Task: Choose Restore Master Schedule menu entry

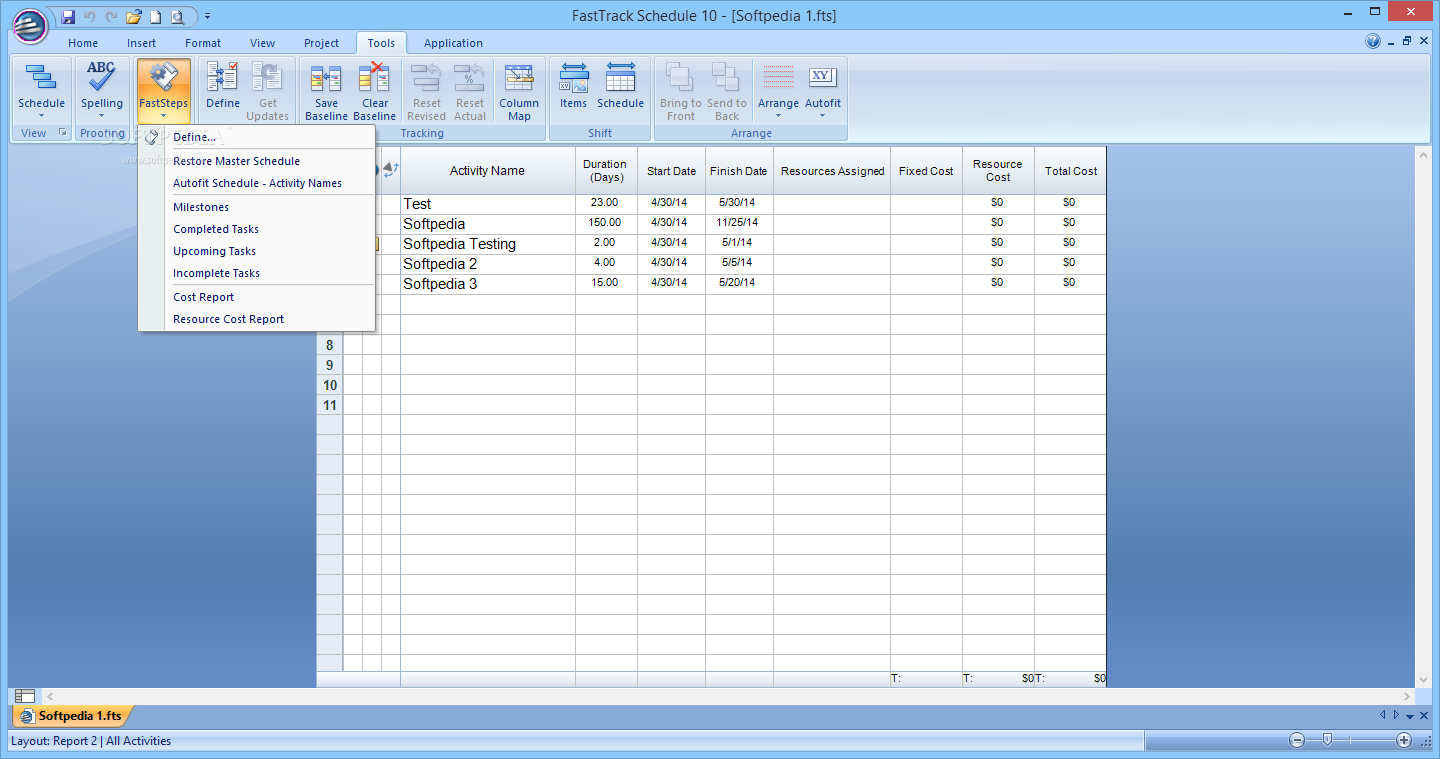Action: click(x=256, y=161)
